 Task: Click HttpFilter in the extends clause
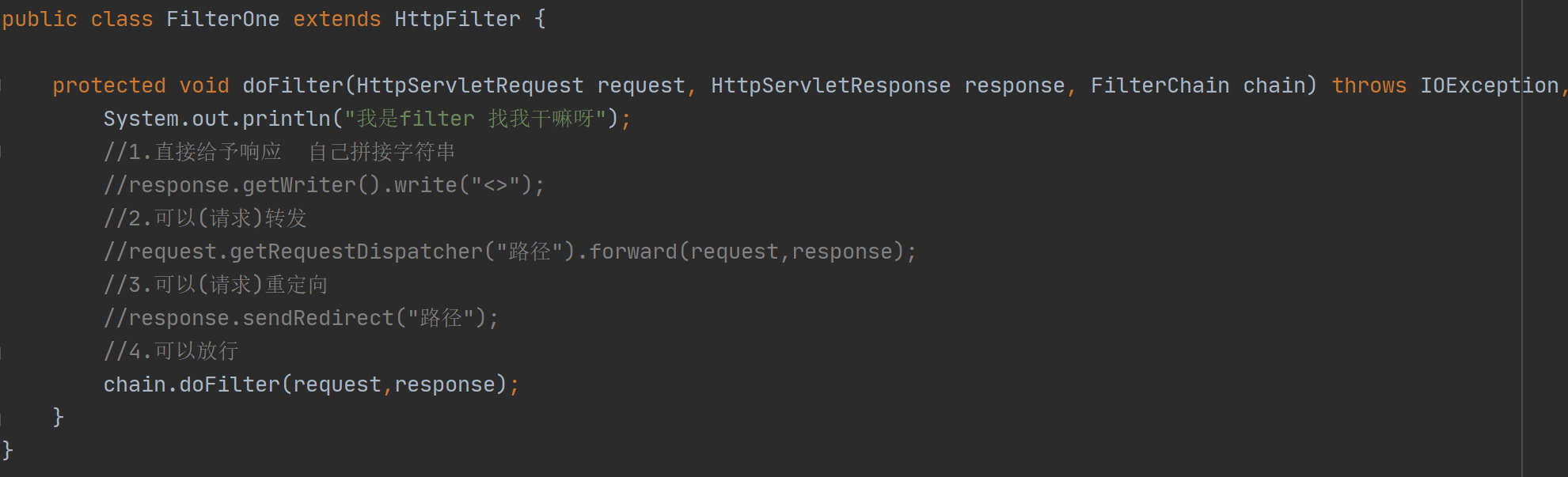(457, 19)
